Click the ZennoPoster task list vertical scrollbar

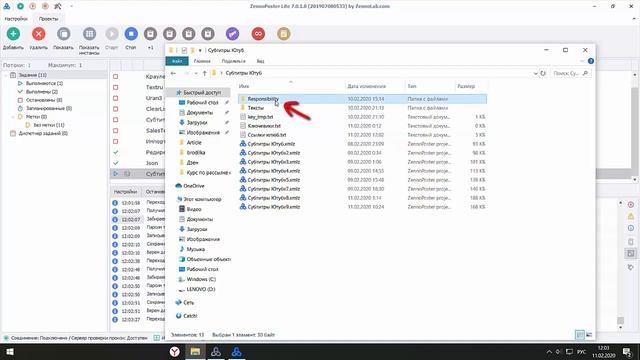[x=634, y=127]
